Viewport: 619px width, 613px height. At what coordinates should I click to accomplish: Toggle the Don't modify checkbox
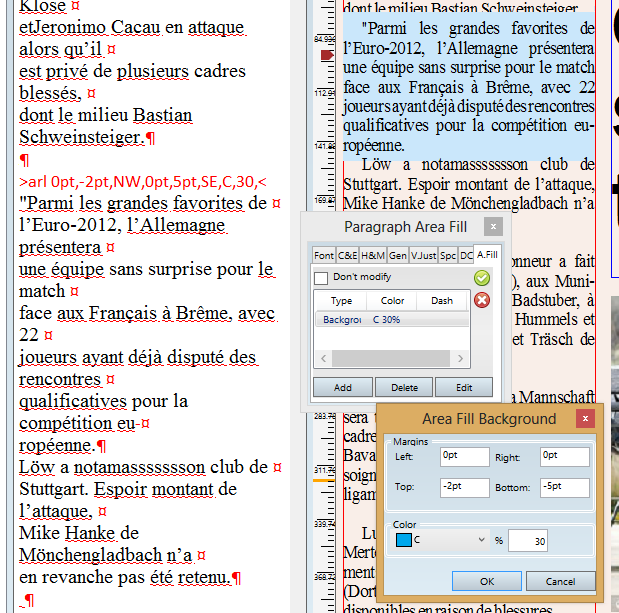click(x=321, y=278)
